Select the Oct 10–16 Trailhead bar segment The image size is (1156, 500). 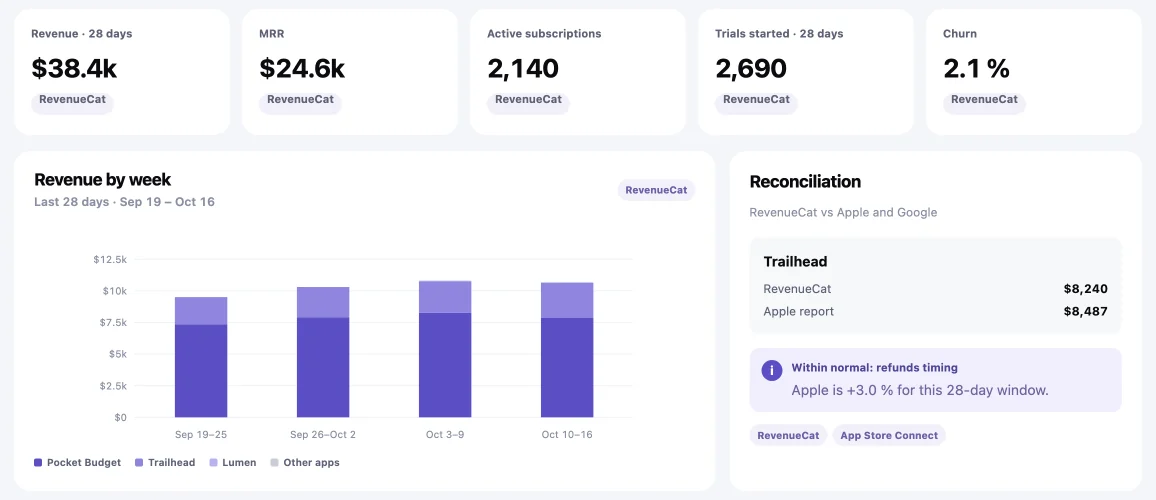pos(567,300)
